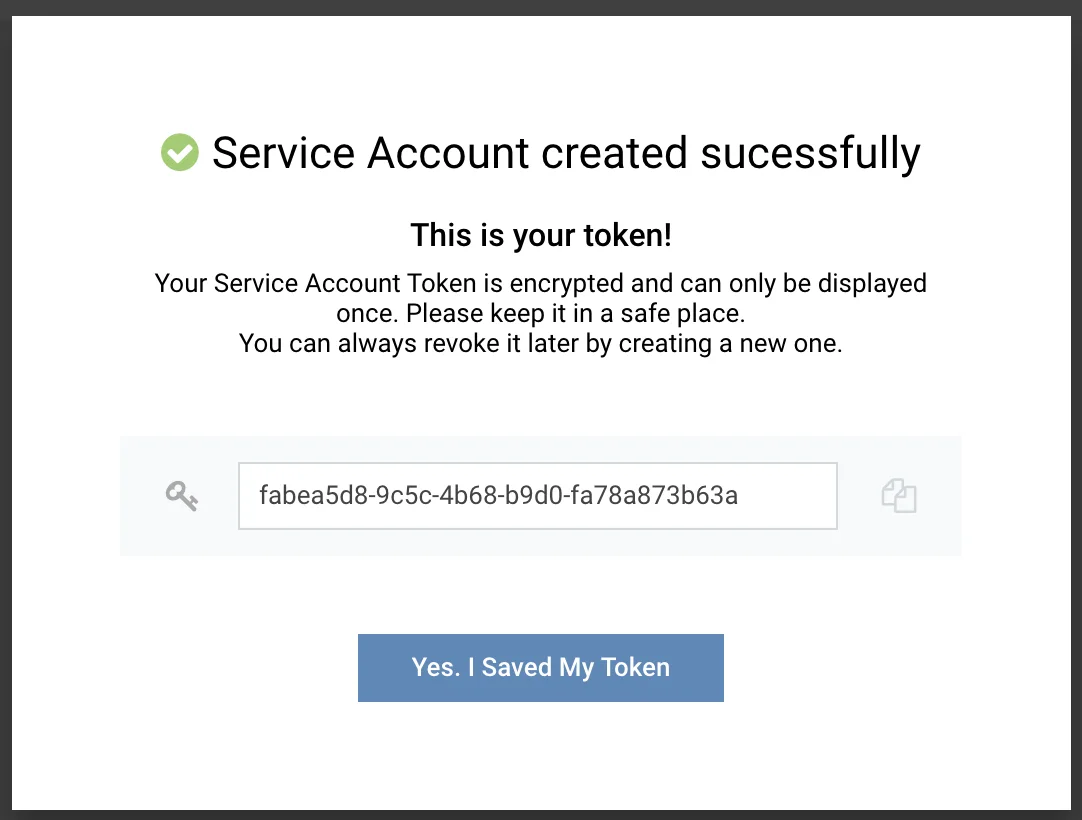Copy the service account token using the icon

pos(897,496)
